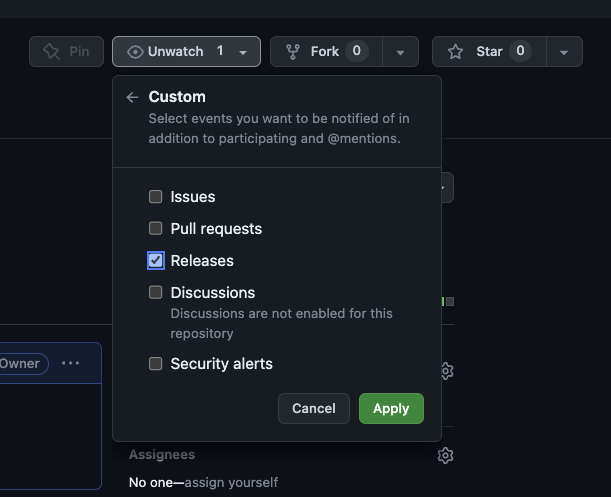This screenshot has height=497, width=611.
Task: Click the gear icon above Assignees gear
Action: click(446, 371)
